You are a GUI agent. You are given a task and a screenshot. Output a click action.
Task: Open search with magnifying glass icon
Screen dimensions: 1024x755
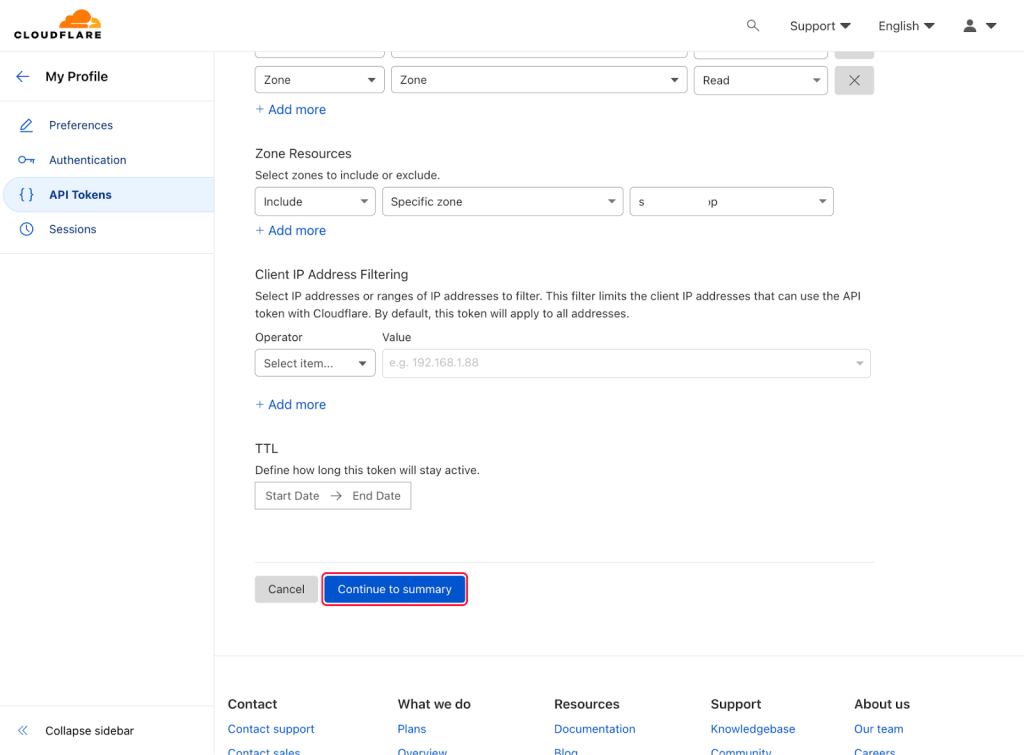(x=753, y=26)
